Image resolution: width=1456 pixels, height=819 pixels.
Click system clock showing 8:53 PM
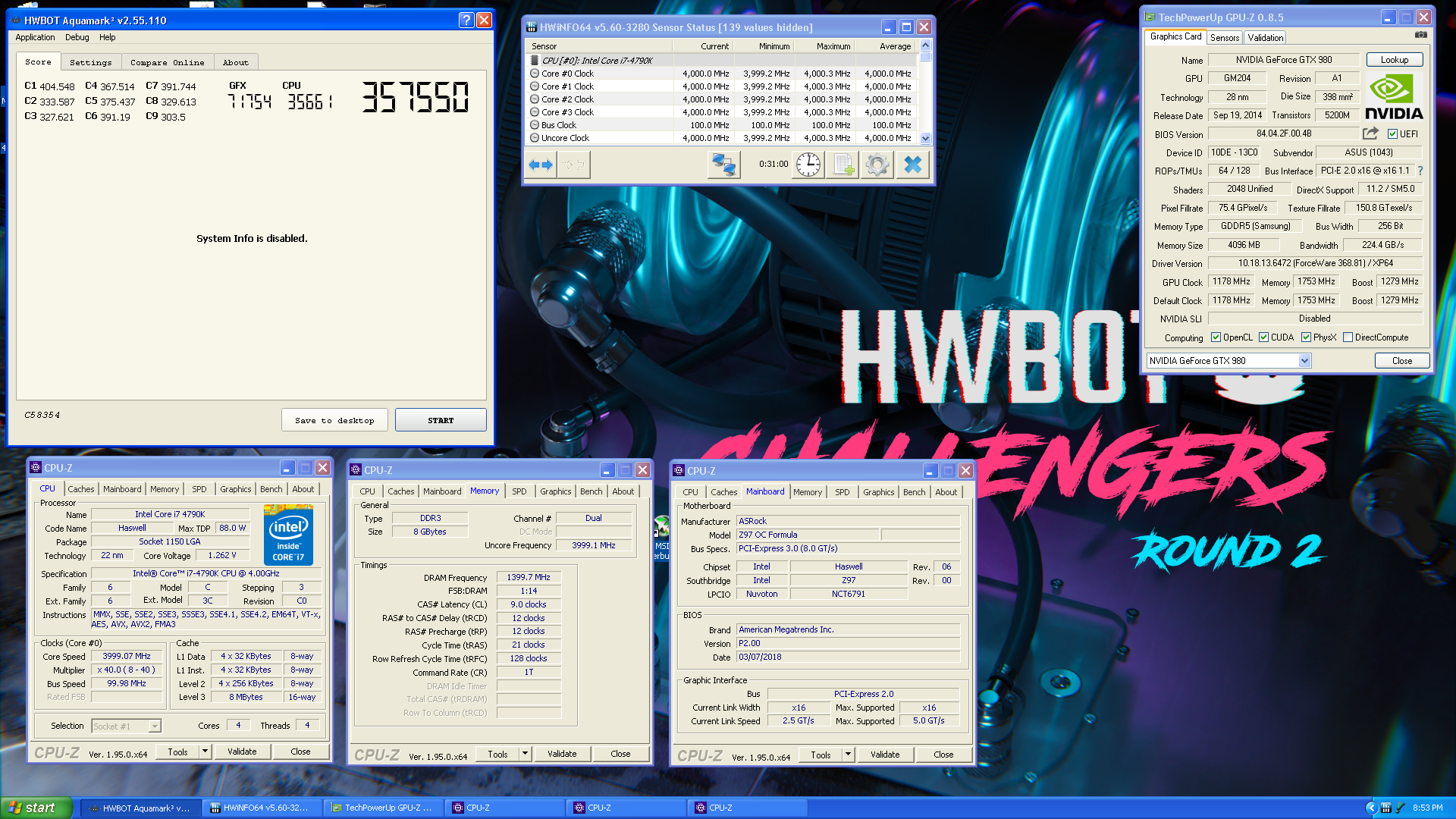(1428, 808)
